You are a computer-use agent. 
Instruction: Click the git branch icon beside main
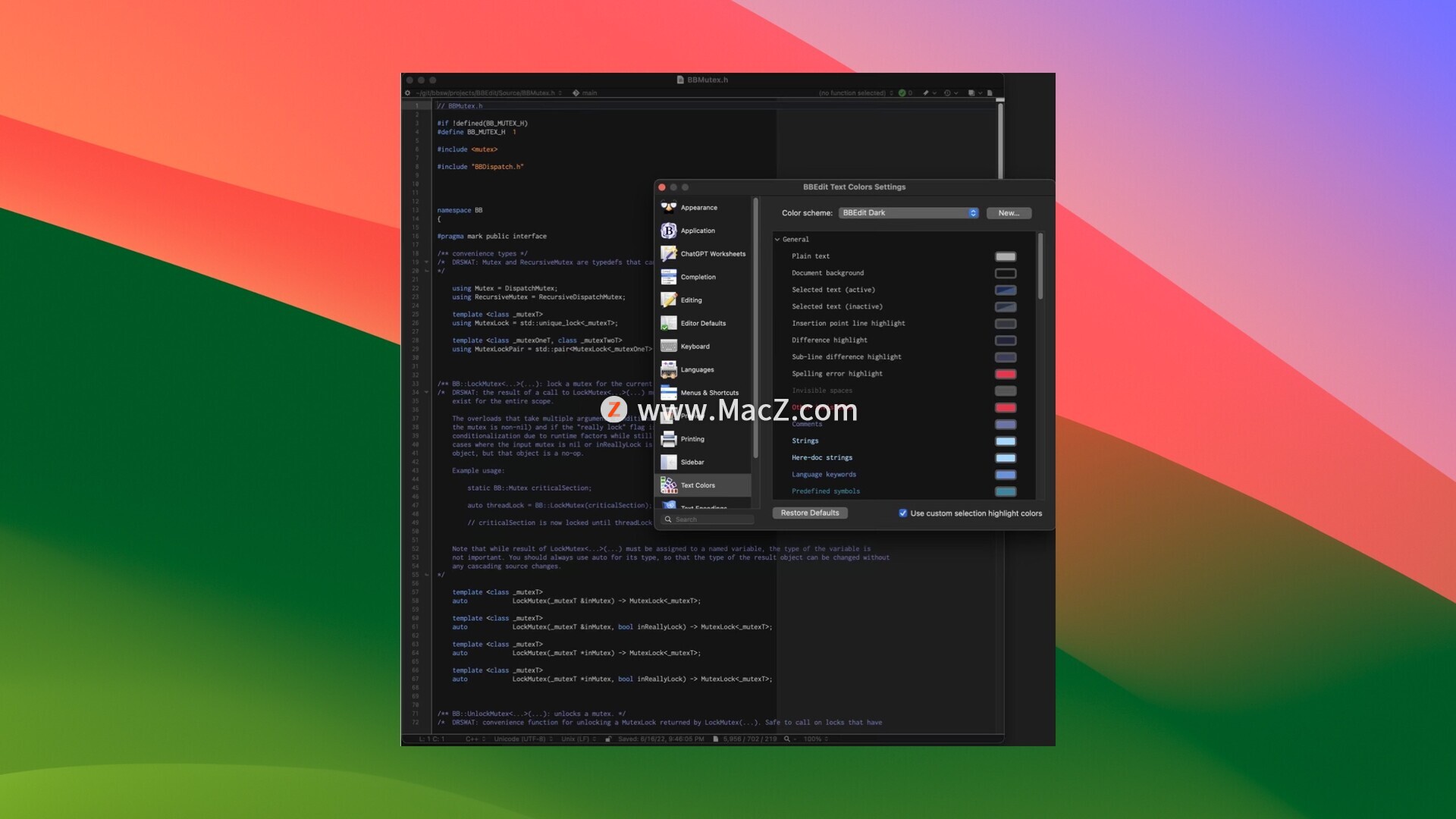pos(576,93)
